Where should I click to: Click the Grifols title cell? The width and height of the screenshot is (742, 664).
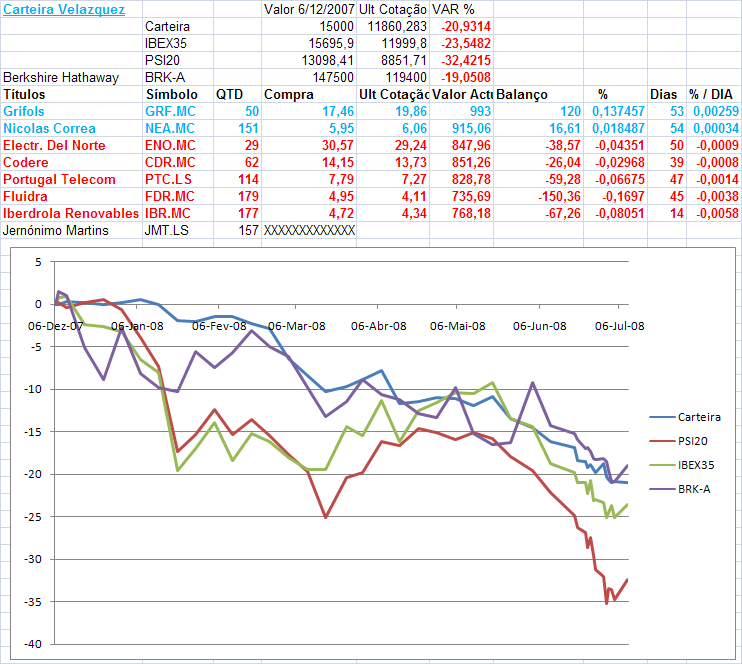(71, 112)
